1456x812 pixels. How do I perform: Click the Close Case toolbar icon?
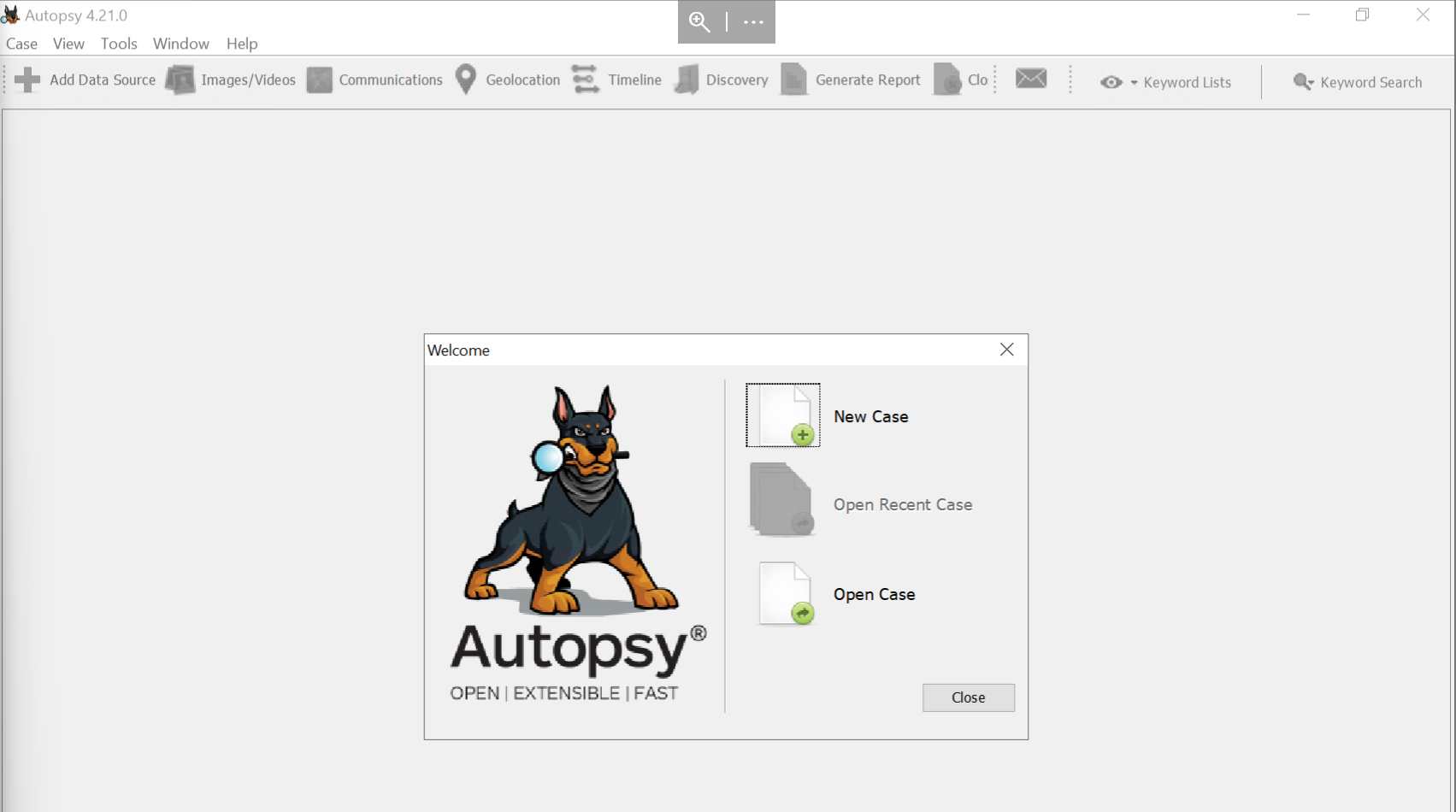coord(947,79)
